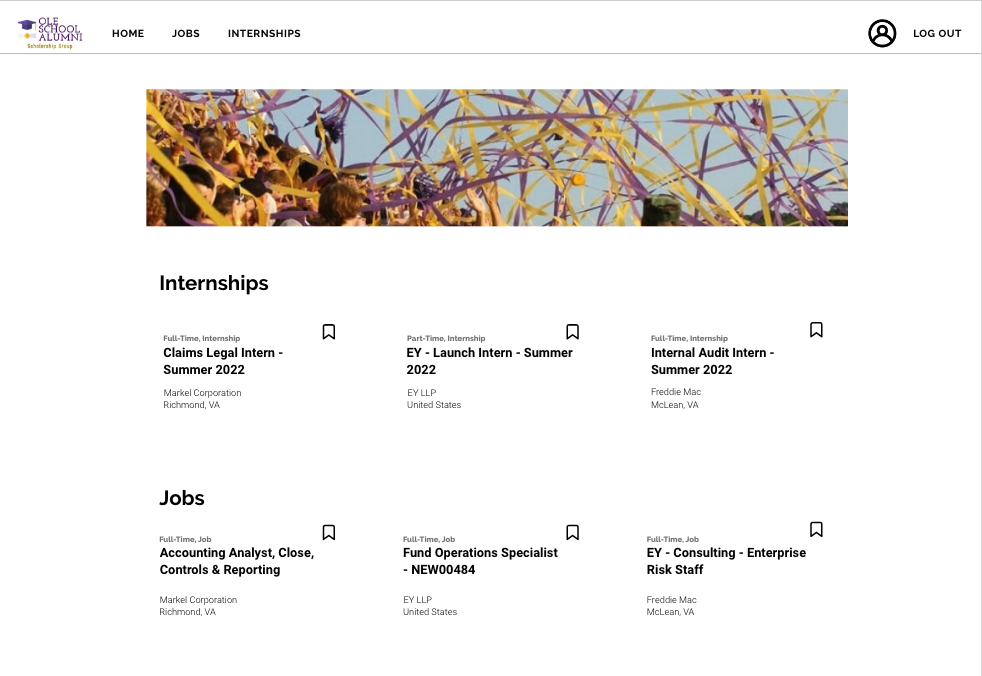This screenshot has width=982, height=676.
Task: Open the user profile icon
Action: pyautogui.click(x=881, y=33)
